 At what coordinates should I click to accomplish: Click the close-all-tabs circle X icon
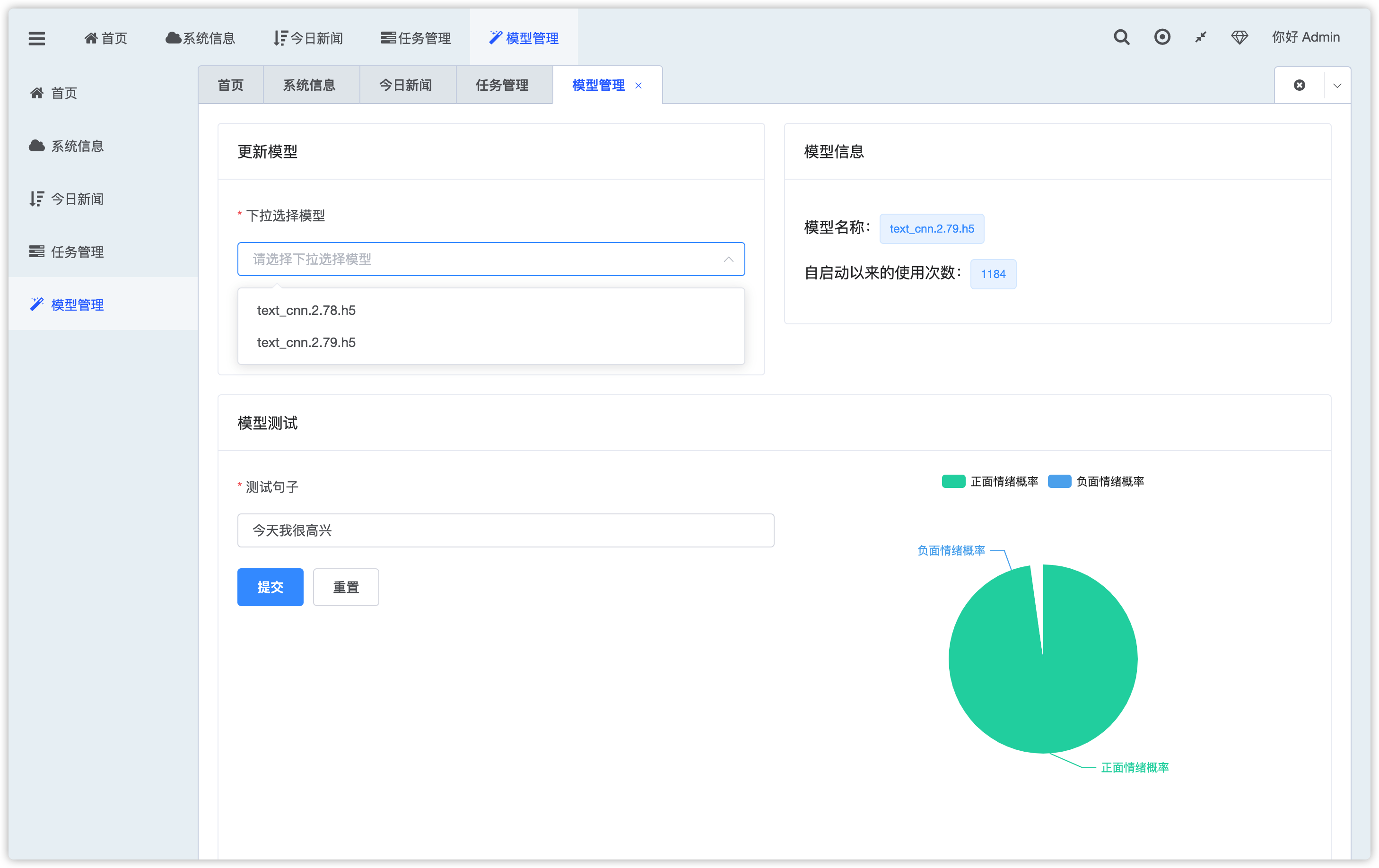coord(1300,85)
